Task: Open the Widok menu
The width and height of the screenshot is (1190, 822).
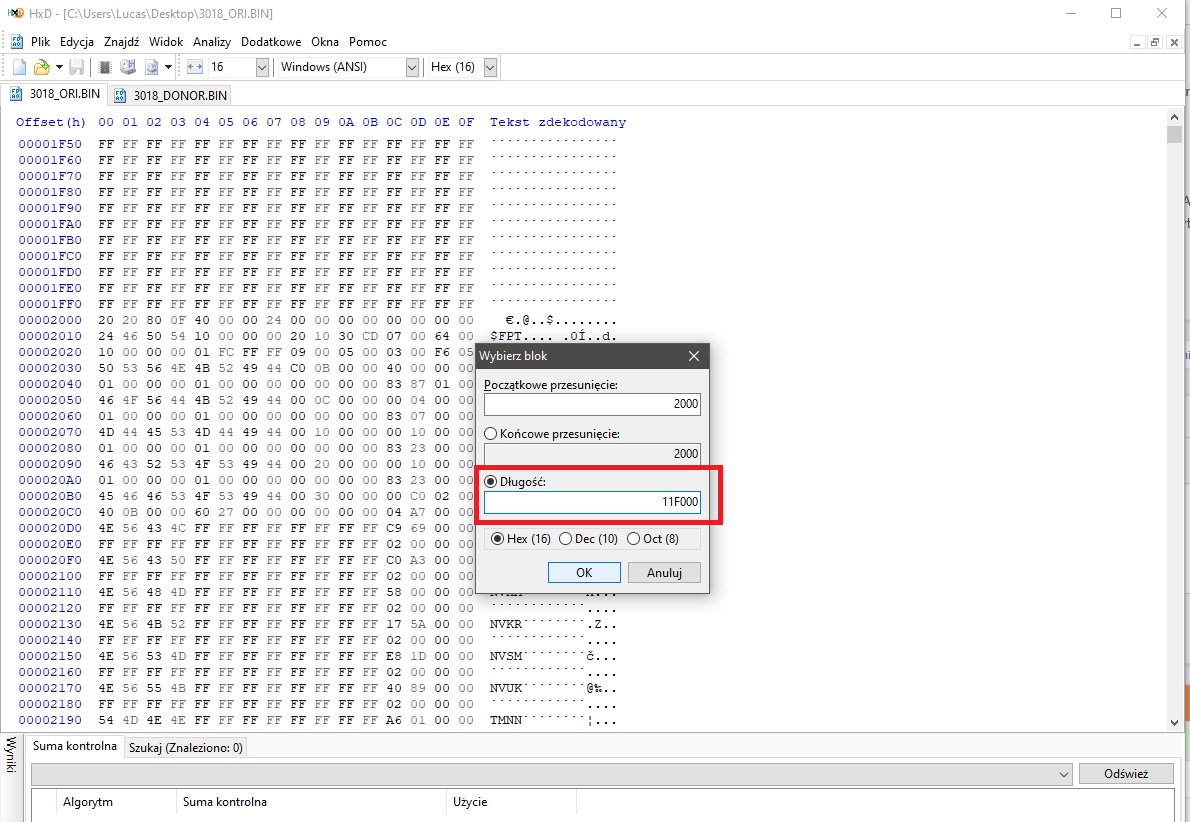Action: point(165,42)
